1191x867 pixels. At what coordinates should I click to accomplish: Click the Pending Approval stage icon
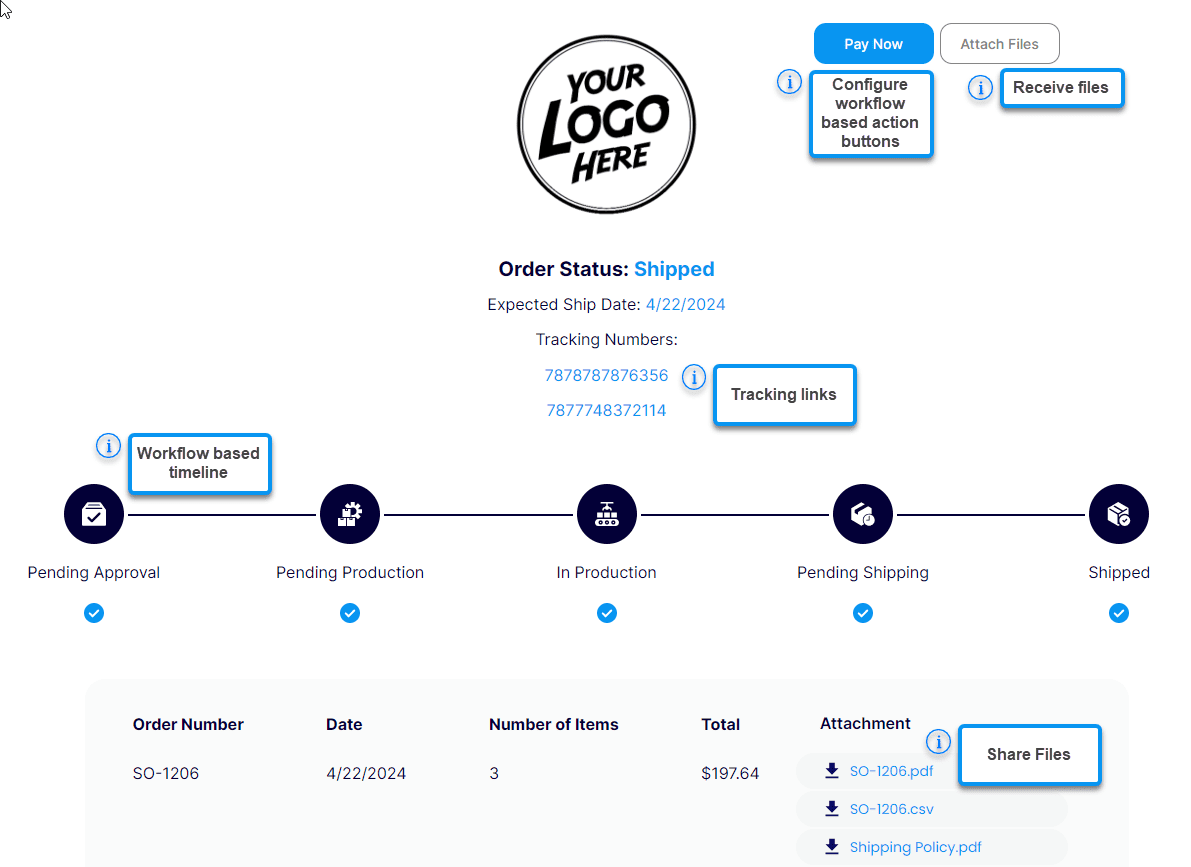click(x=94, y=514)
